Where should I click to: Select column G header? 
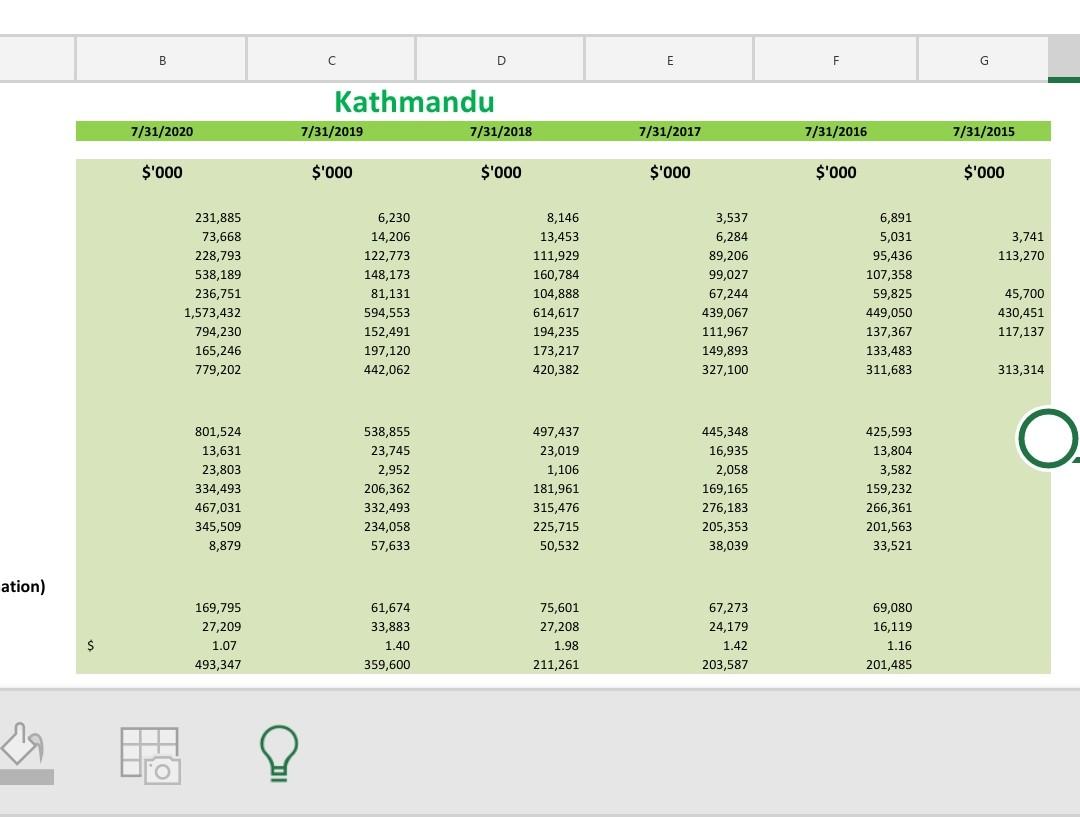(984, 61)
